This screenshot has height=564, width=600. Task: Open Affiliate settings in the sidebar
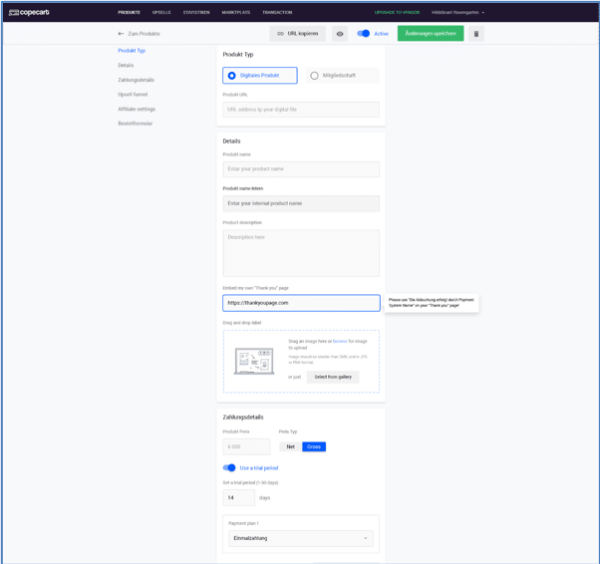point(136,108)
